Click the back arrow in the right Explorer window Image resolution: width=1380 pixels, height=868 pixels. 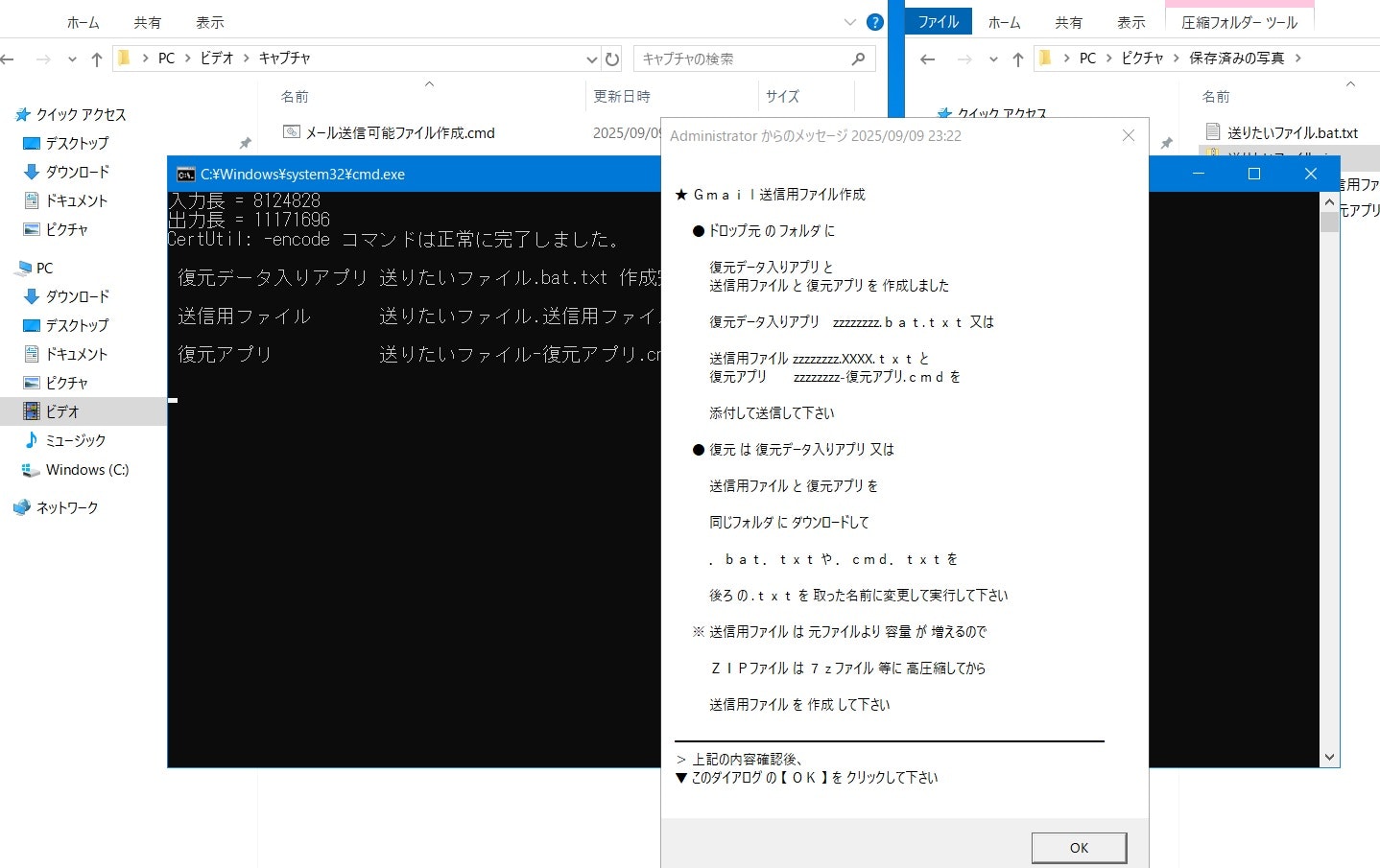pyautogui.click(x=926, y=59)
